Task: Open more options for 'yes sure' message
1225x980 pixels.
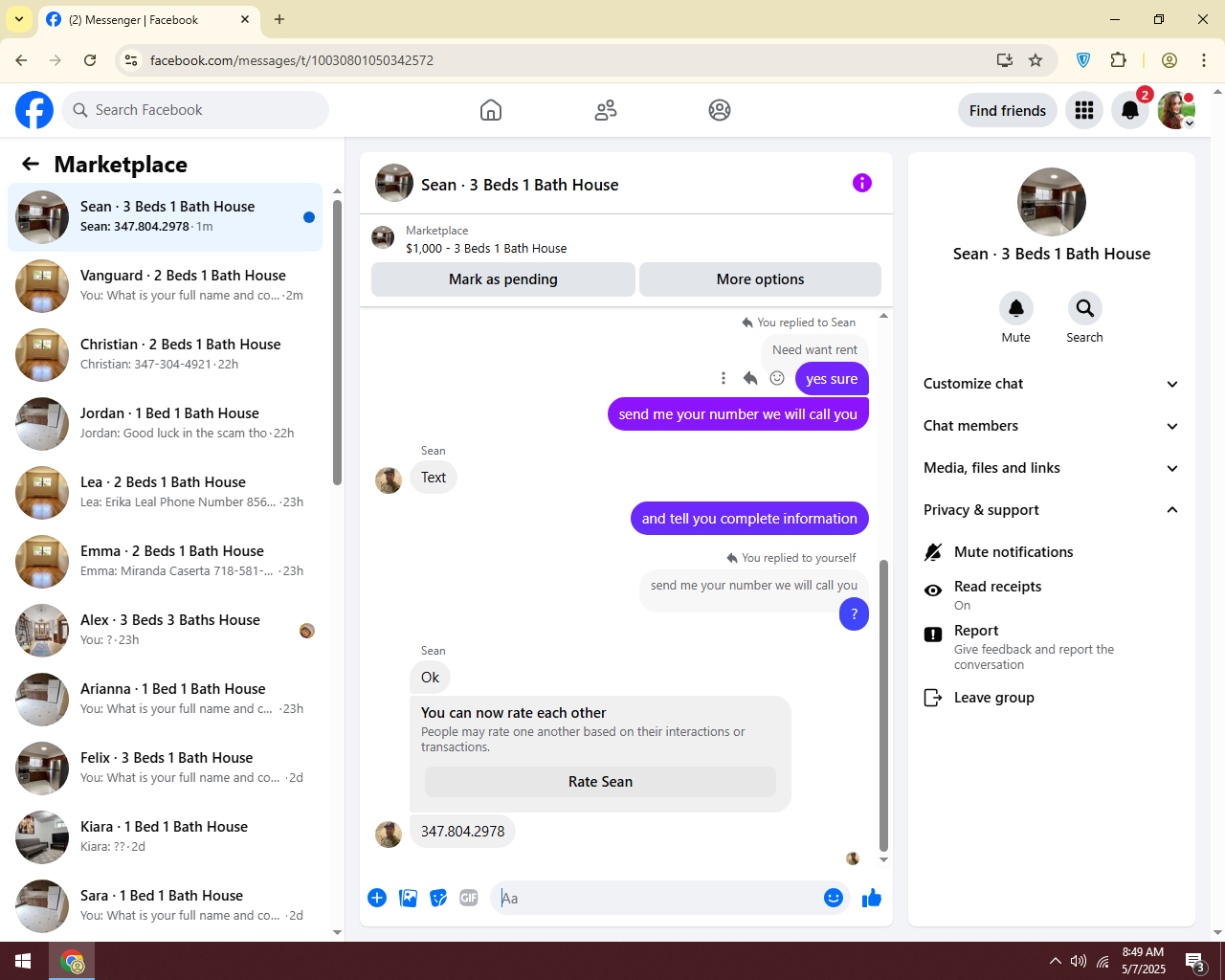Action: coord(724,378)
